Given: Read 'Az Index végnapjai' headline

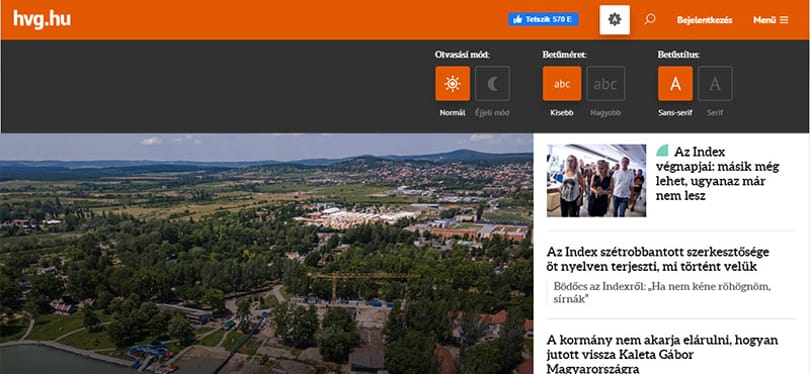Looking at the screenshot, I should point(718,174).
